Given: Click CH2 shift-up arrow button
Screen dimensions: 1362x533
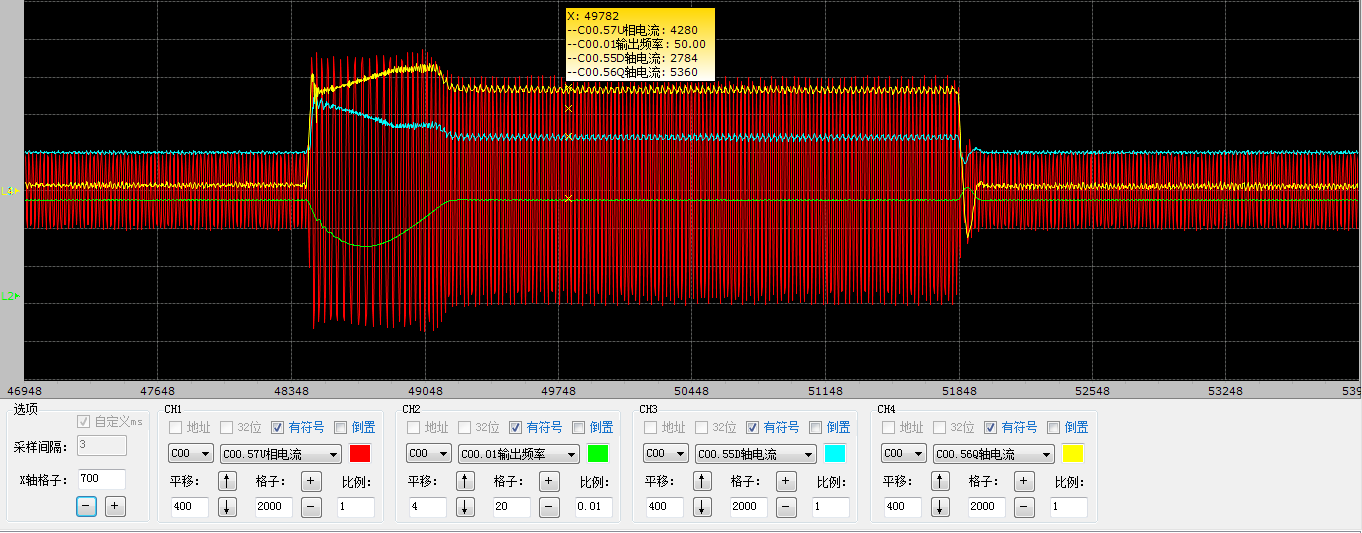Looking at the screenshot, I should [466, 481].
